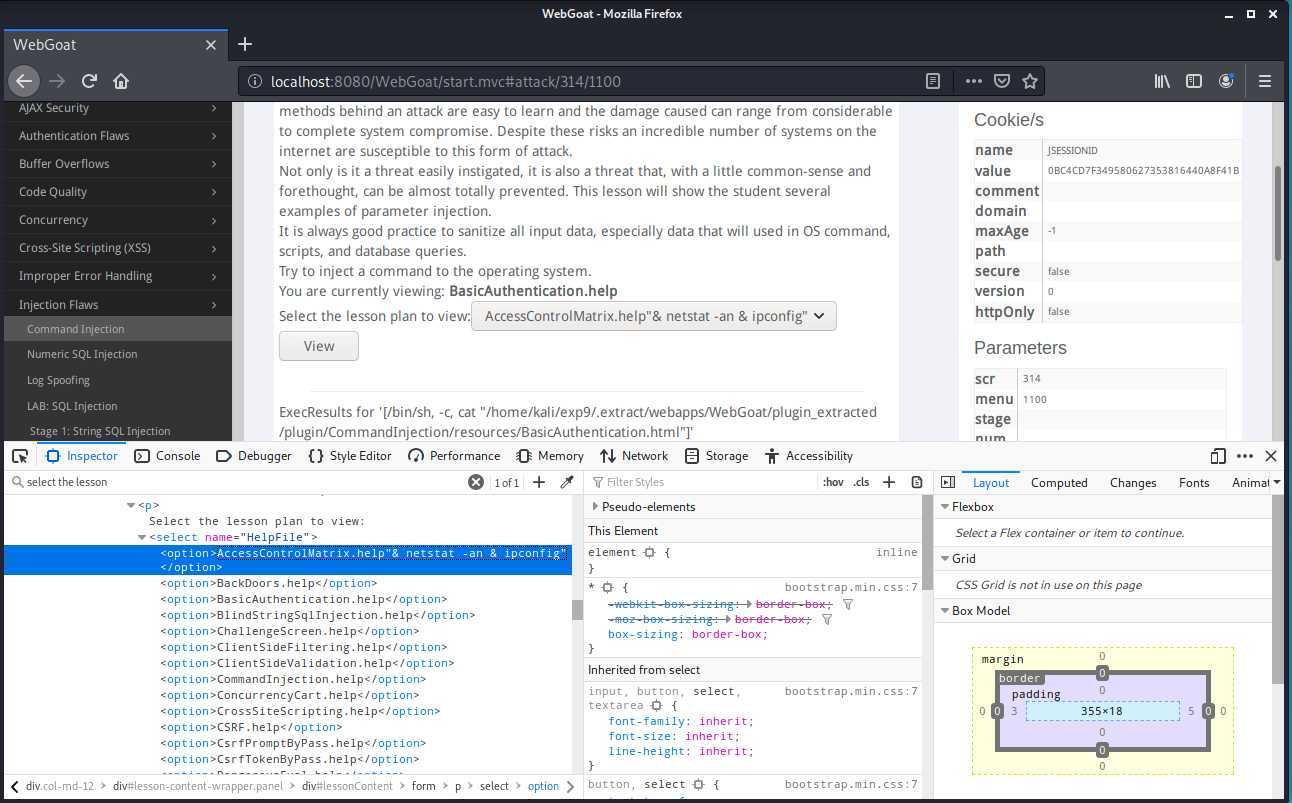Image resolution: width=1292 pixels, height=803 pixels.
Task: Toggle the .cls class panel
Action: [x=861, y=482]
